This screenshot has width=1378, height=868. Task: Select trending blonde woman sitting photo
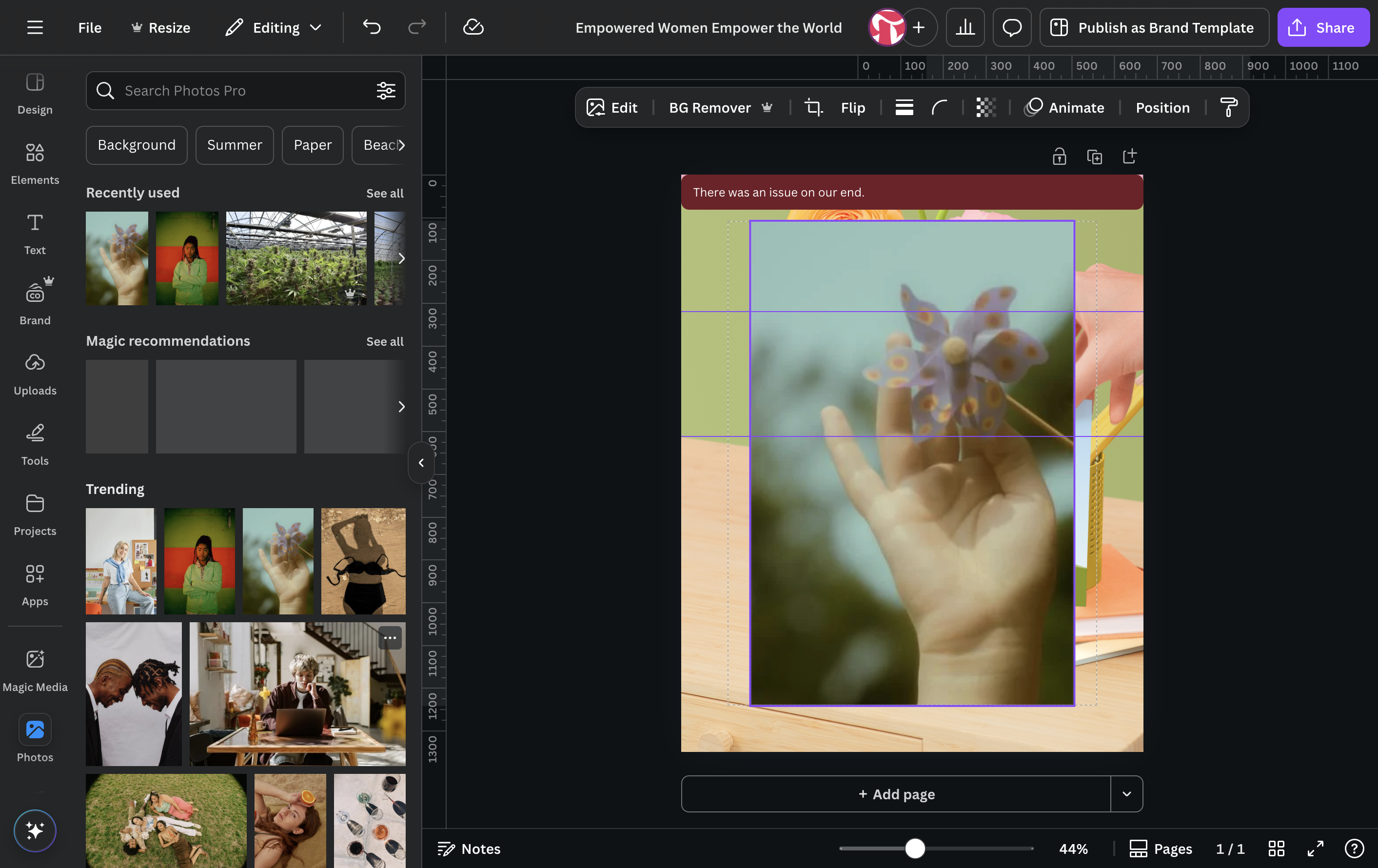pyautogui.click(x=121, y=561)
